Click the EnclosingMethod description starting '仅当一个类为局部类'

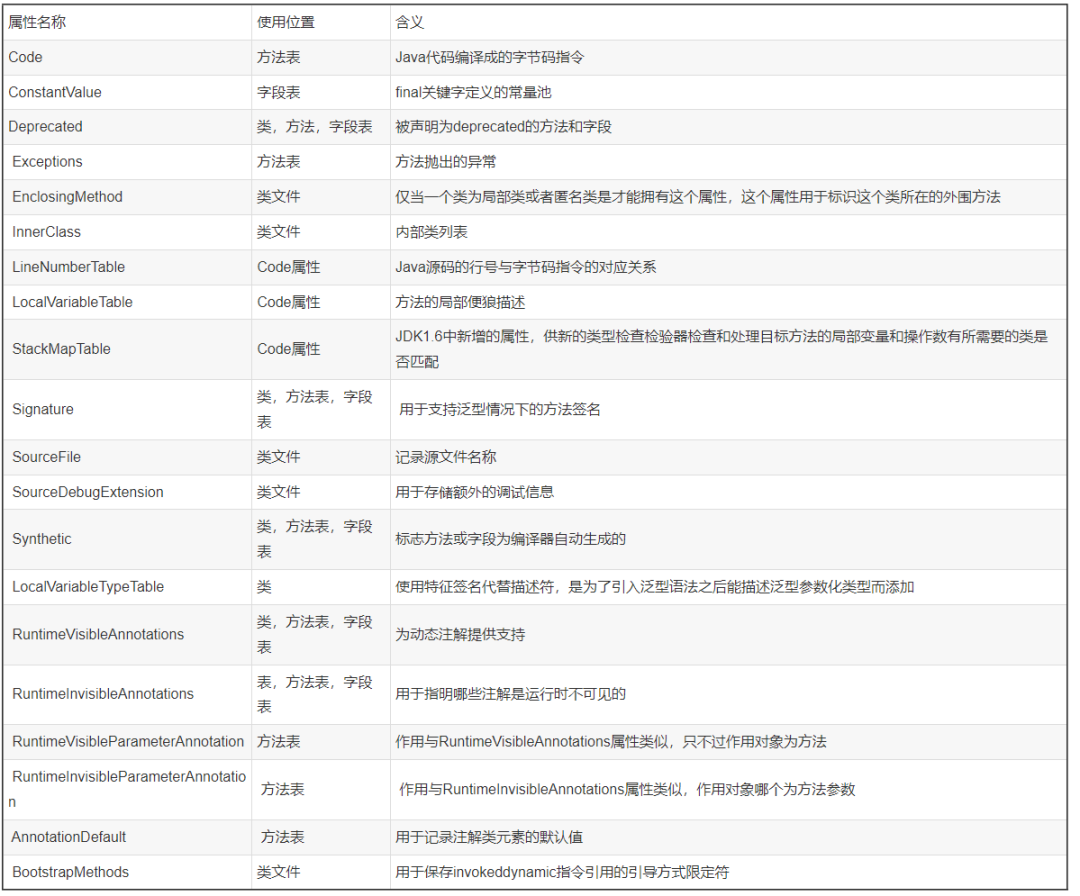pyautogui.click(x=697, y=197)
